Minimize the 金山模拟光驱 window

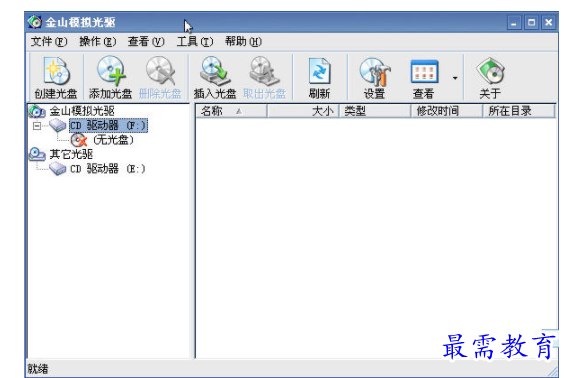click(514, 23)
